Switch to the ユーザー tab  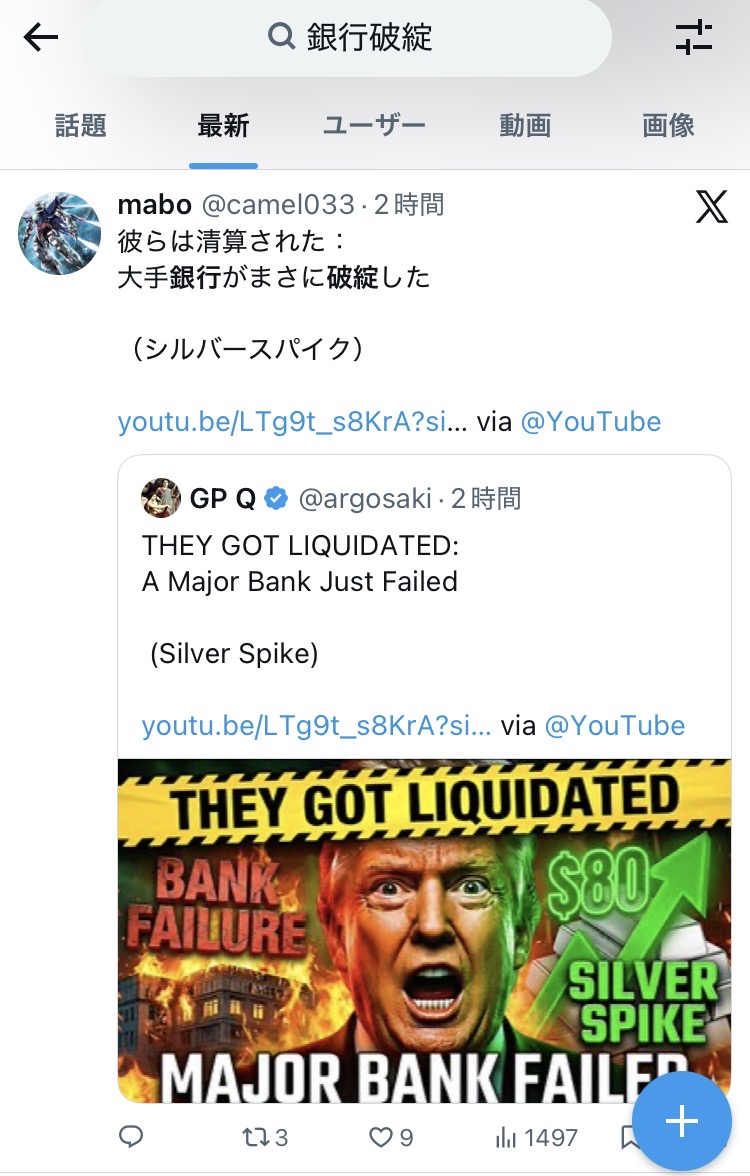(x=374, y=126)
